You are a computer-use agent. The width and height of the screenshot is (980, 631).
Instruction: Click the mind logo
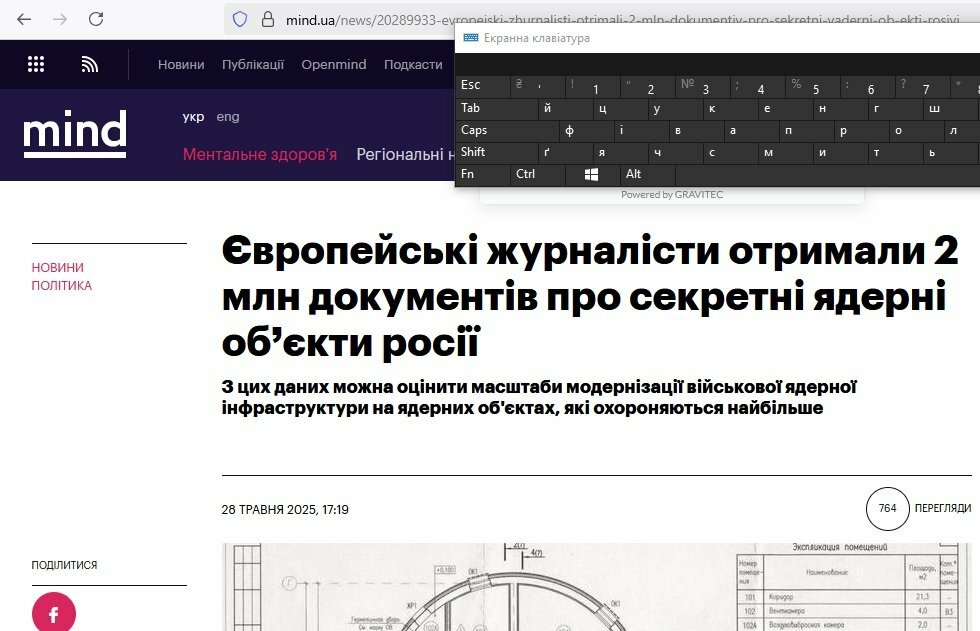(x=75, y=134)
